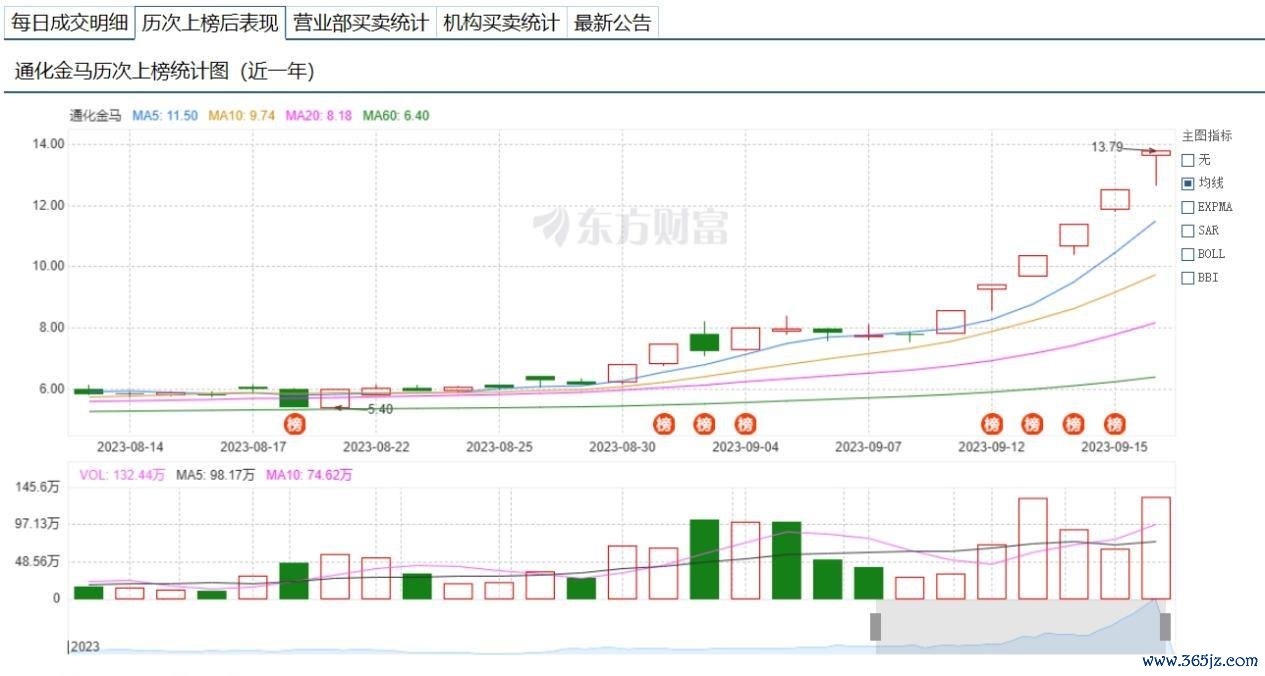Enable the BOLL indicator checkbox
Viewport: 1265px width, 676px height.
coord(1188,254)
